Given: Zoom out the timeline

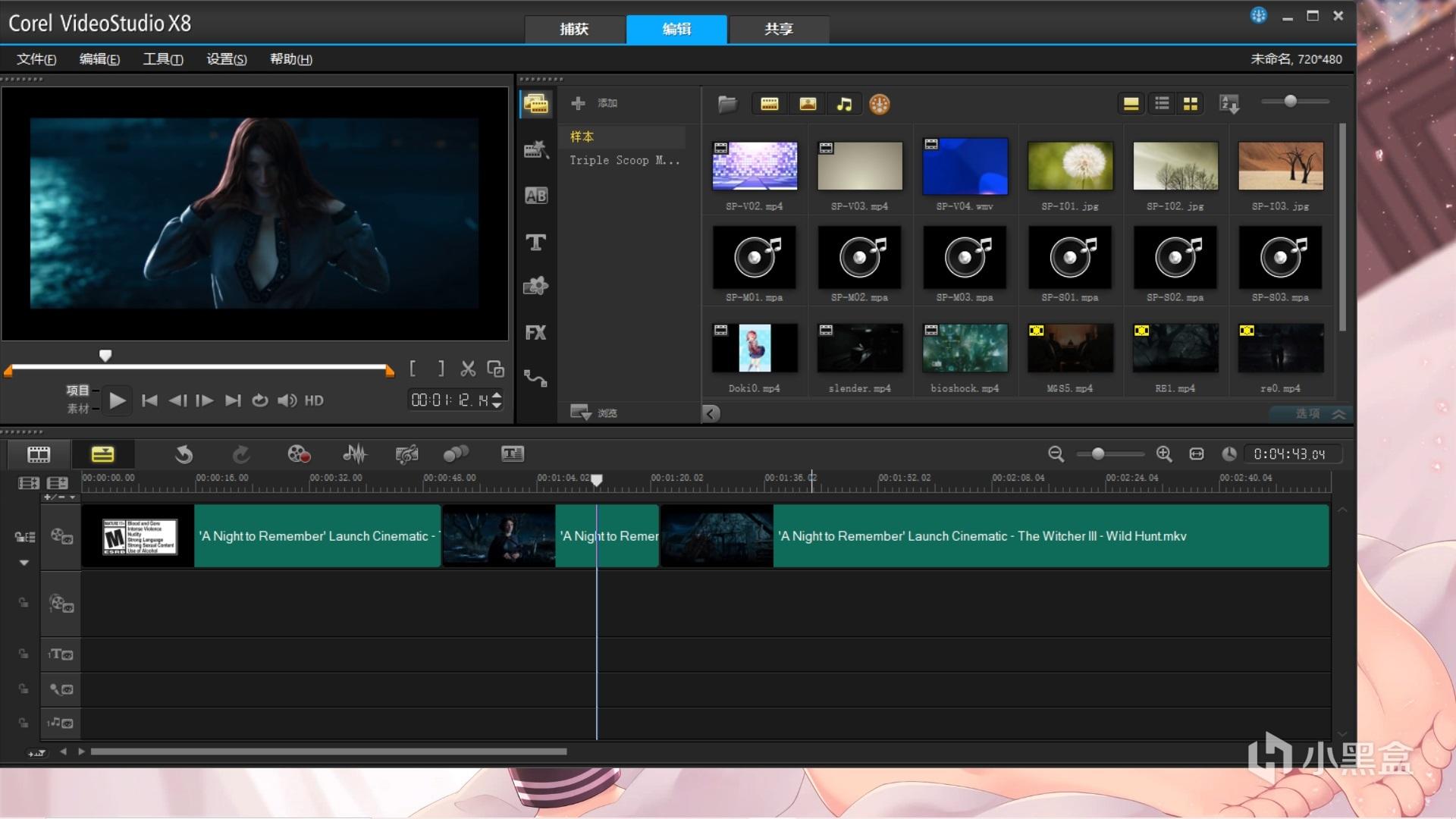Looking at the screenshot, I should click(x=1056, y=453).
